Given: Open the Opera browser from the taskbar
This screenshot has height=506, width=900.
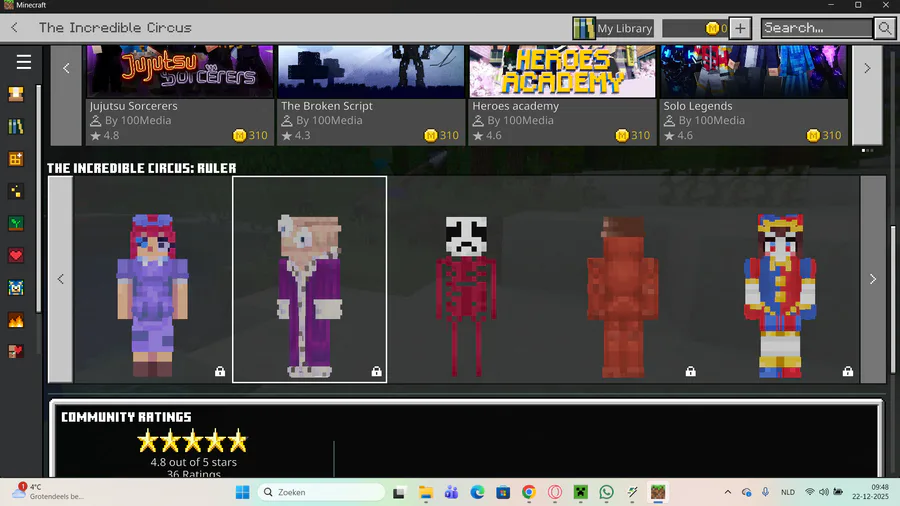Looking at the screenshot, I should [x=554, y=492].
